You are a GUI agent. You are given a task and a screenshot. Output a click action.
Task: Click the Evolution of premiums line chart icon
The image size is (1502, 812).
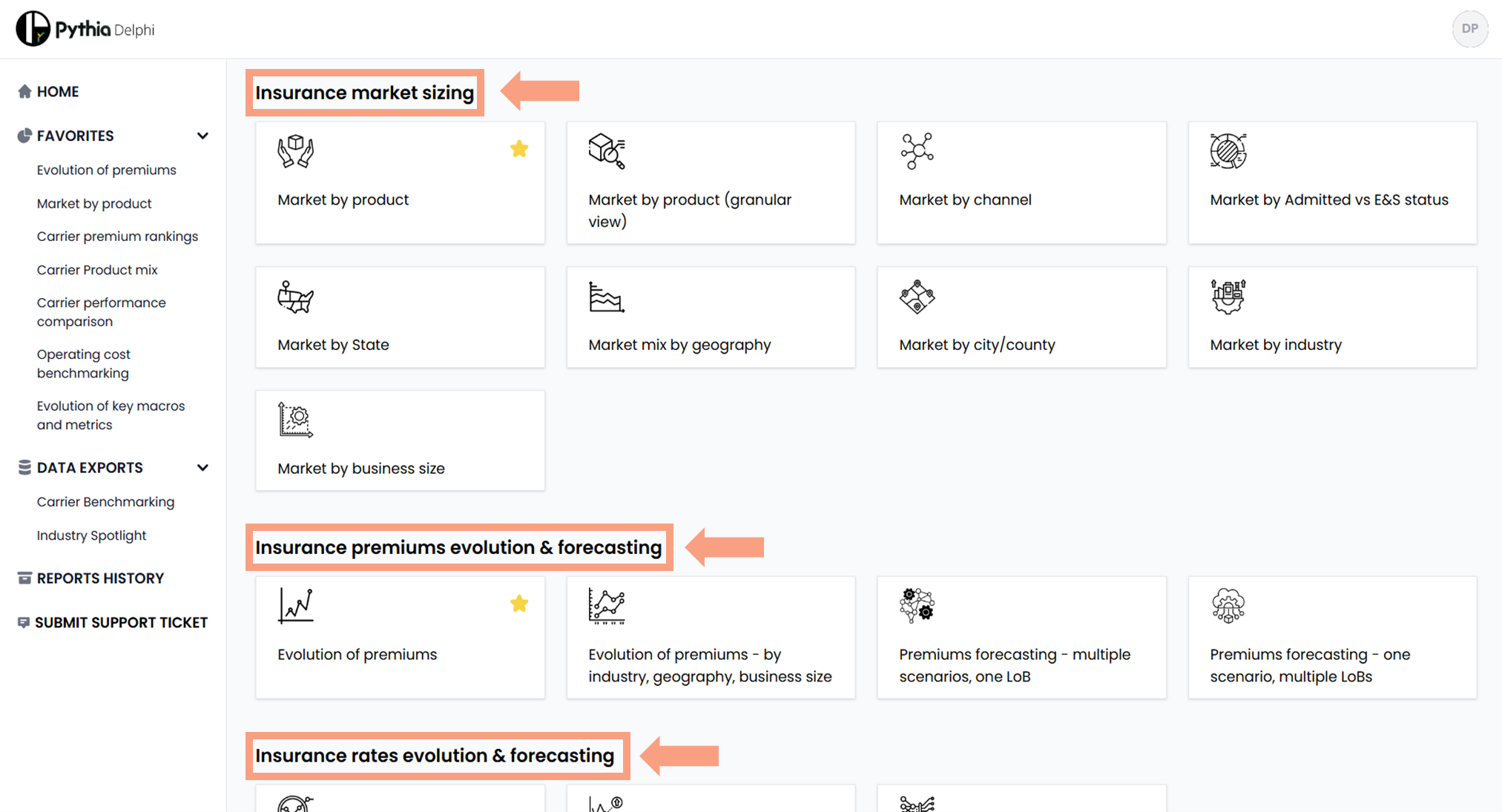pos(296,605)
